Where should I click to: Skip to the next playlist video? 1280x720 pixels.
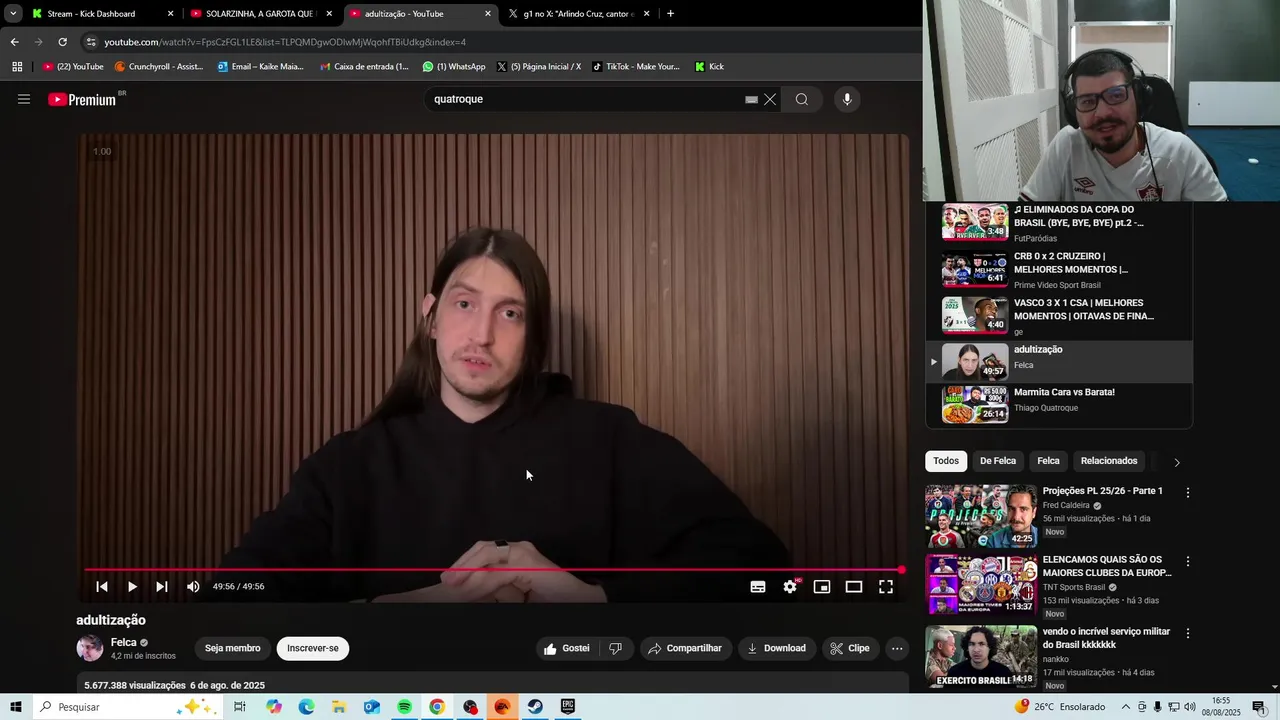coord(162,587)
